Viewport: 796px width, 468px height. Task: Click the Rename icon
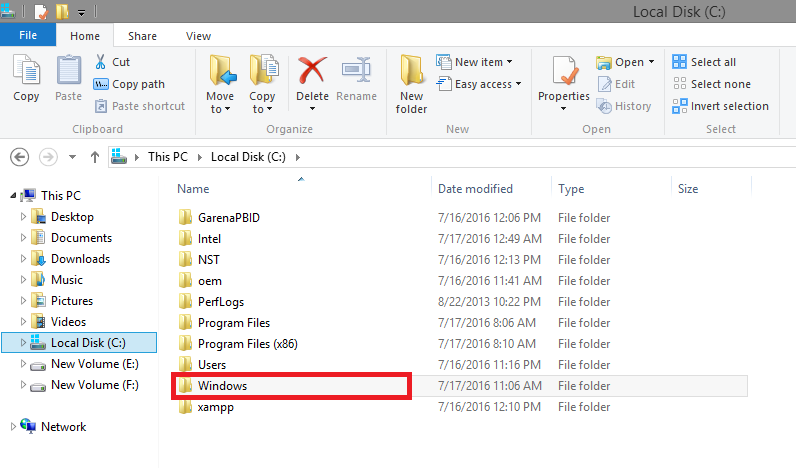[x=356, y=70]
